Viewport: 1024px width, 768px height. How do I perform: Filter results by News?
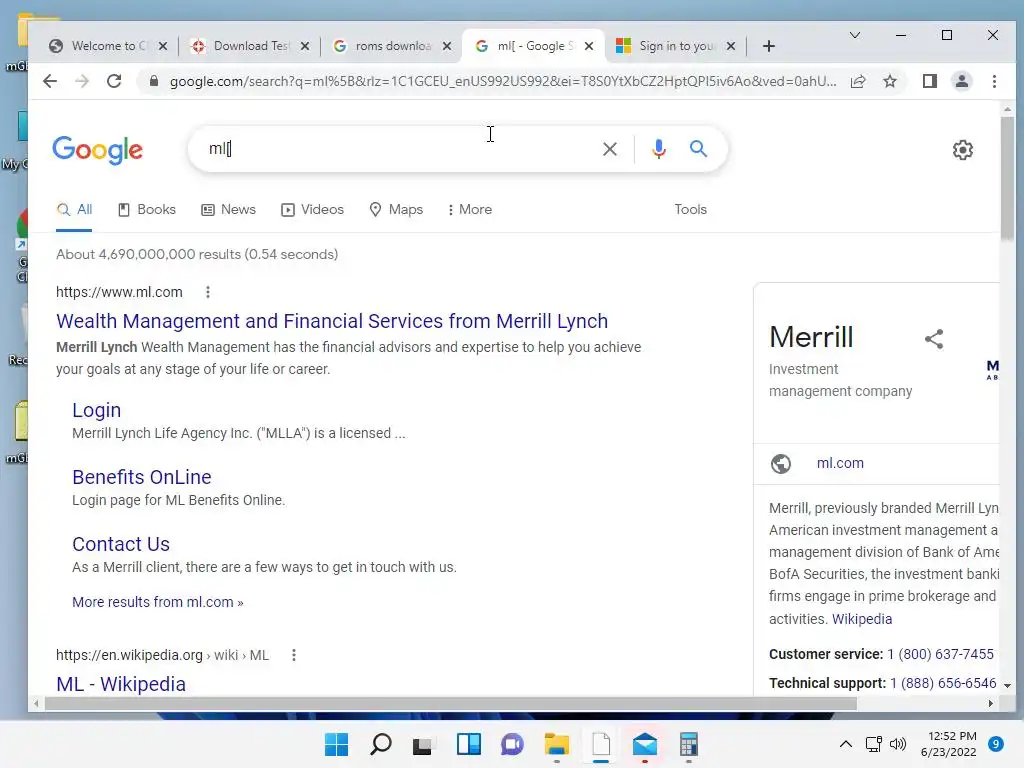pyautogui.click(x=228, y=210)
